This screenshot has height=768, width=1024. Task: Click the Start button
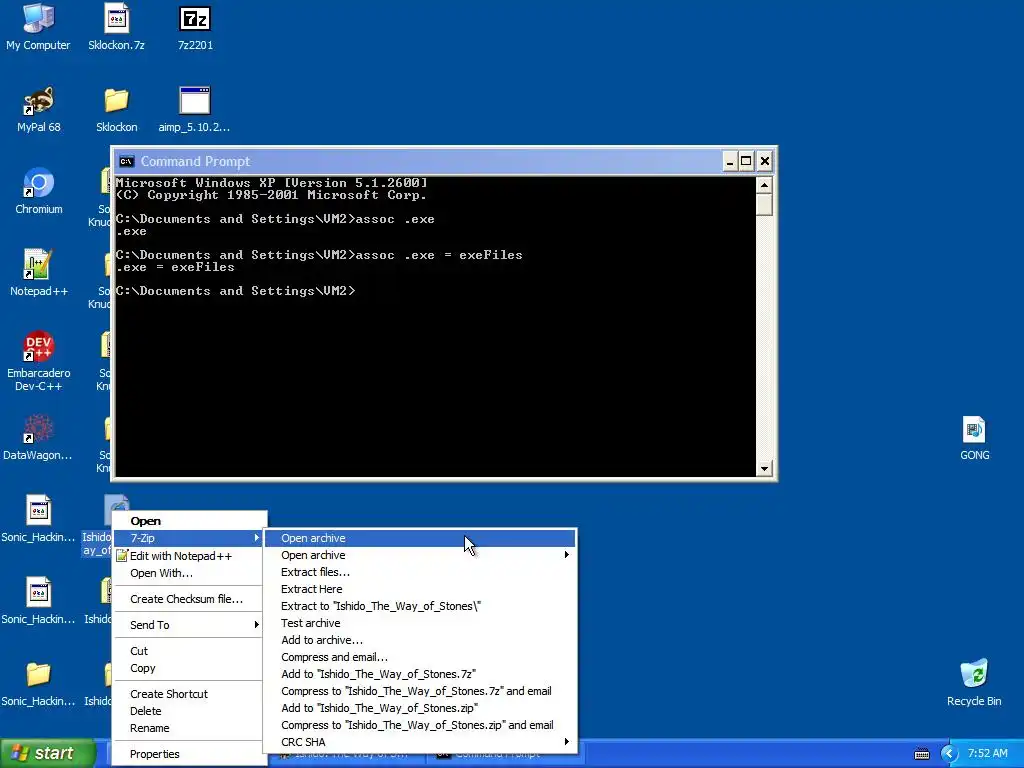46,753
